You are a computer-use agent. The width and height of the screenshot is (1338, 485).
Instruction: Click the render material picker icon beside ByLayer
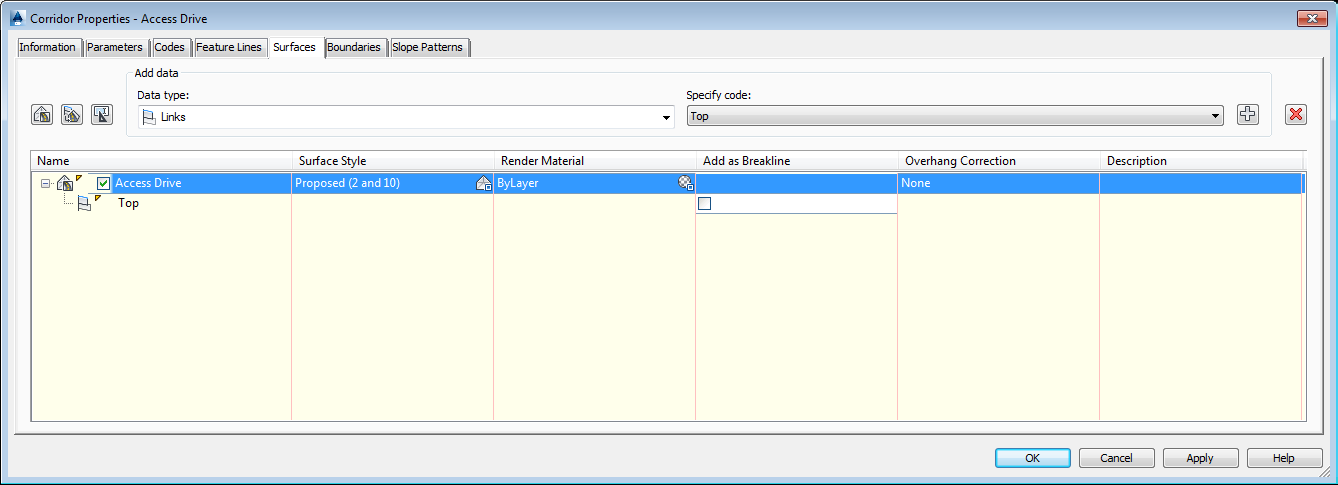coord(685,183)
